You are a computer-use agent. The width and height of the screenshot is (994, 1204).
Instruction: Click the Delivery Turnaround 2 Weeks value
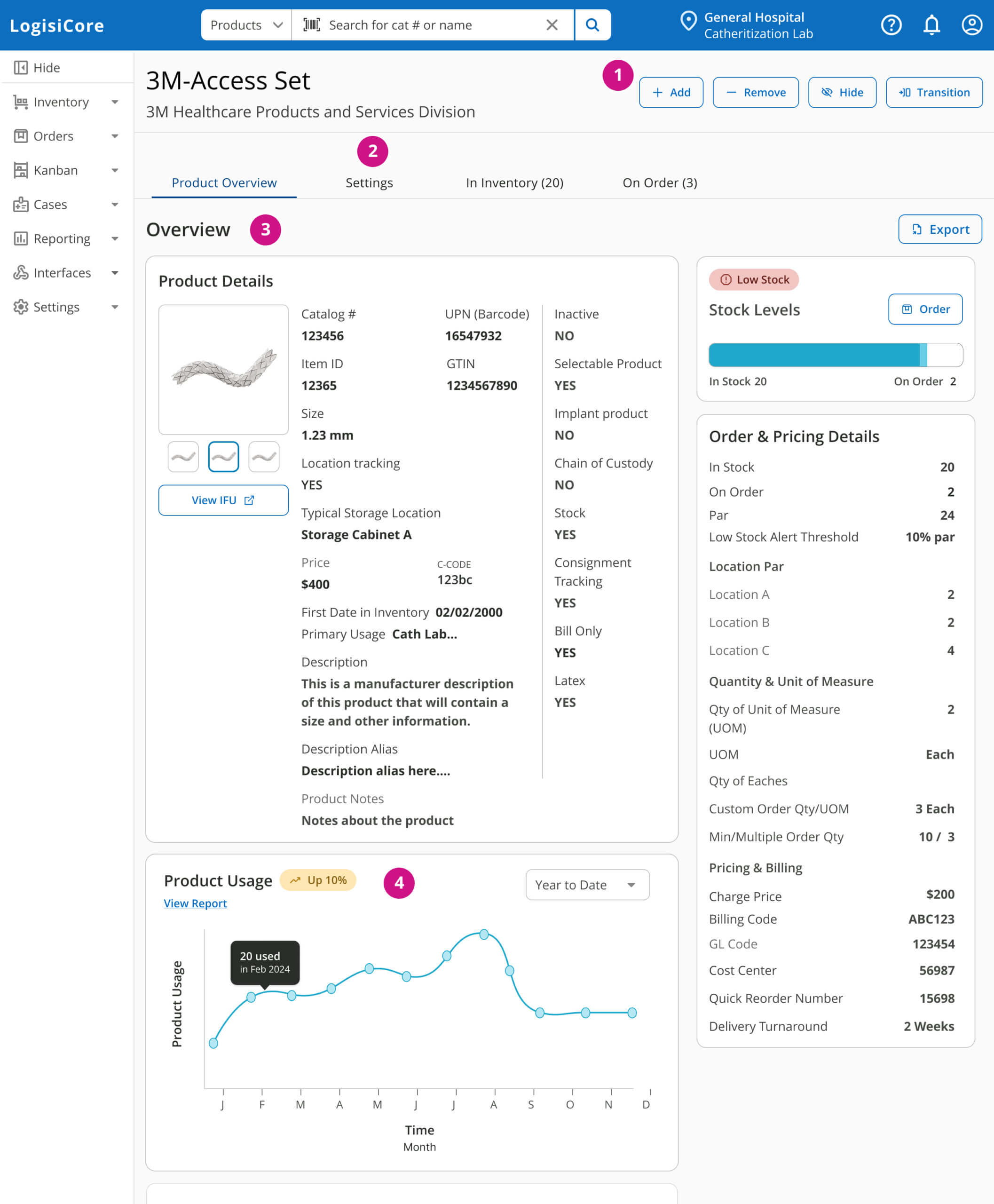tap(929, 1026)
